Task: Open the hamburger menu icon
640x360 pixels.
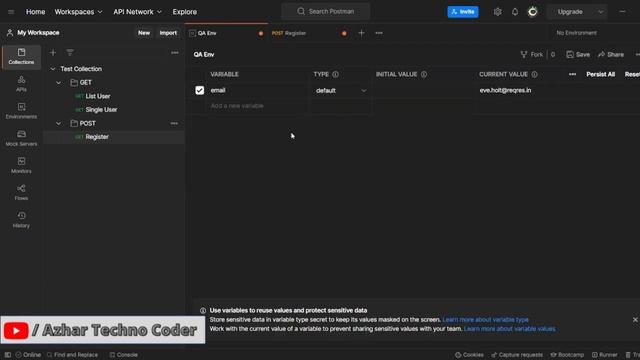Action: tap(11, 12)
